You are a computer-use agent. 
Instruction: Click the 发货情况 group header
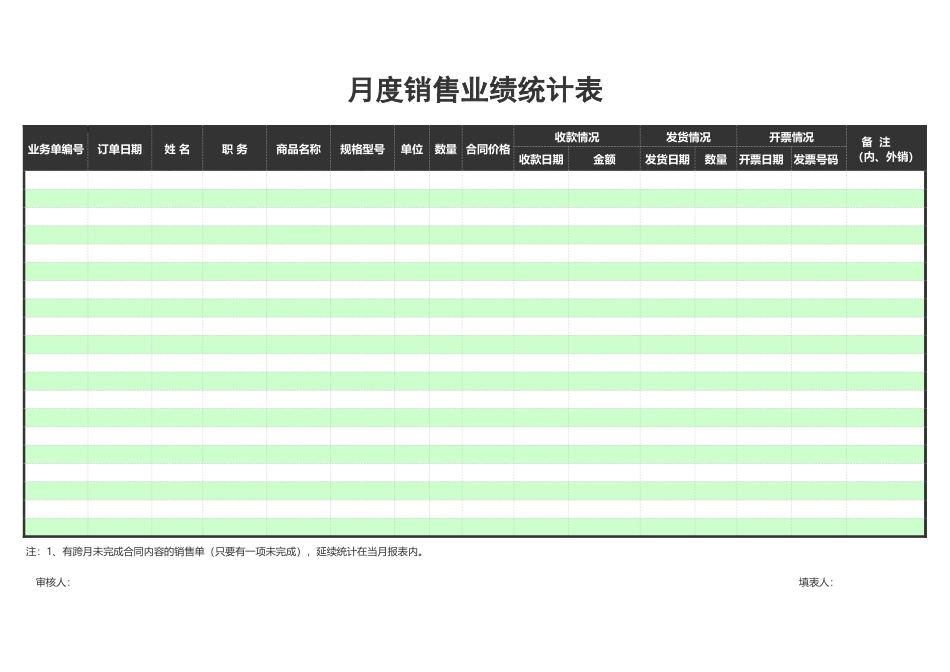688,137
